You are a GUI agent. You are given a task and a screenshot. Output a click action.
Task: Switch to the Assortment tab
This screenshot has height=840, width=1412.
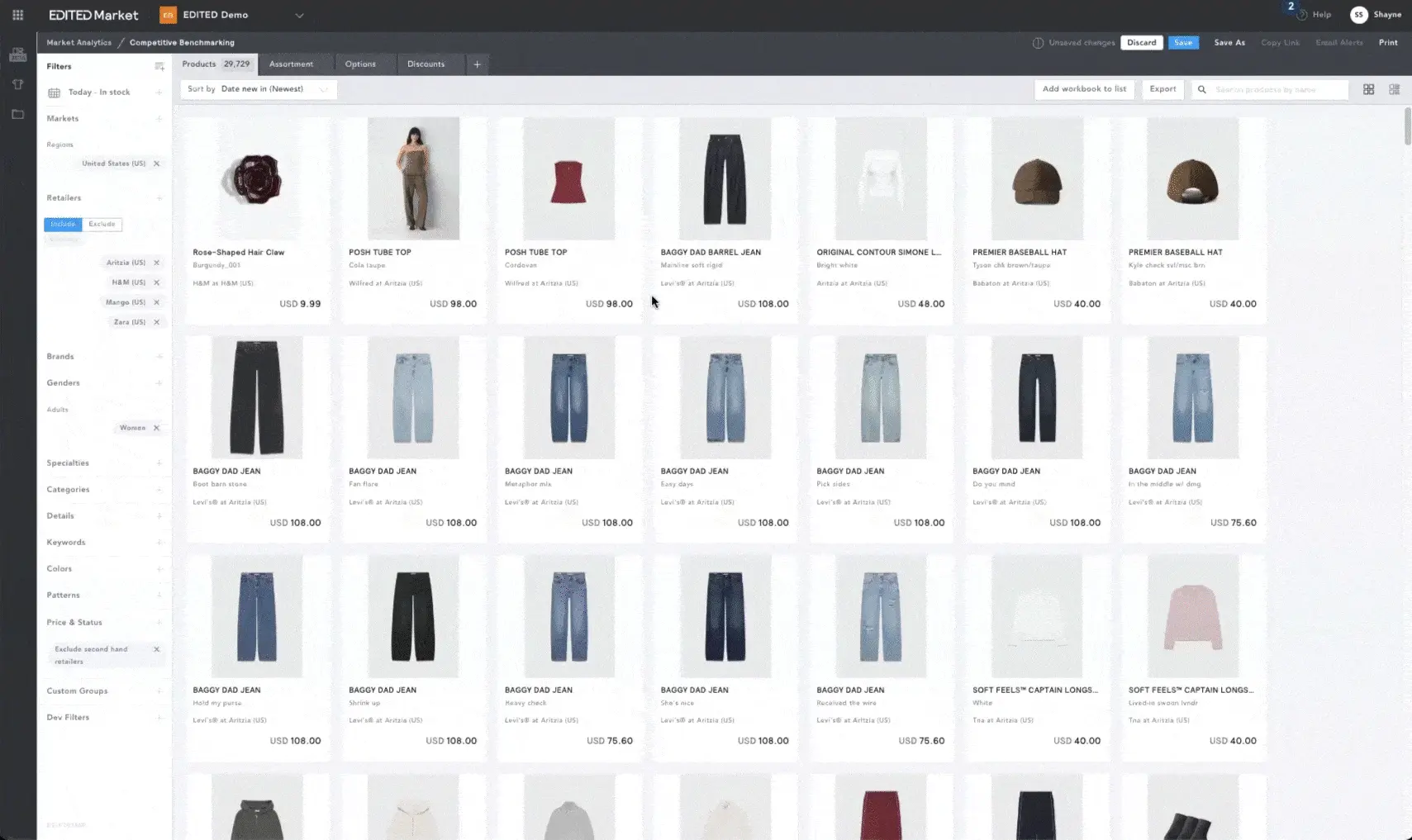[291, 64]
